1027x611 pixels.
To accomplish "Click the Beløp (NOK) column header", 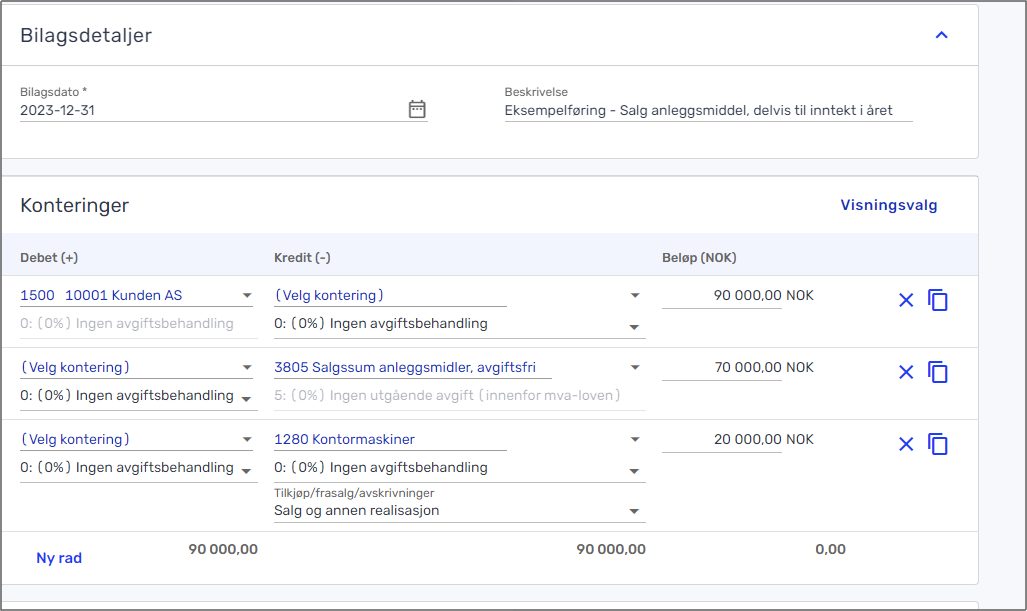I will [x=699, y=258].
